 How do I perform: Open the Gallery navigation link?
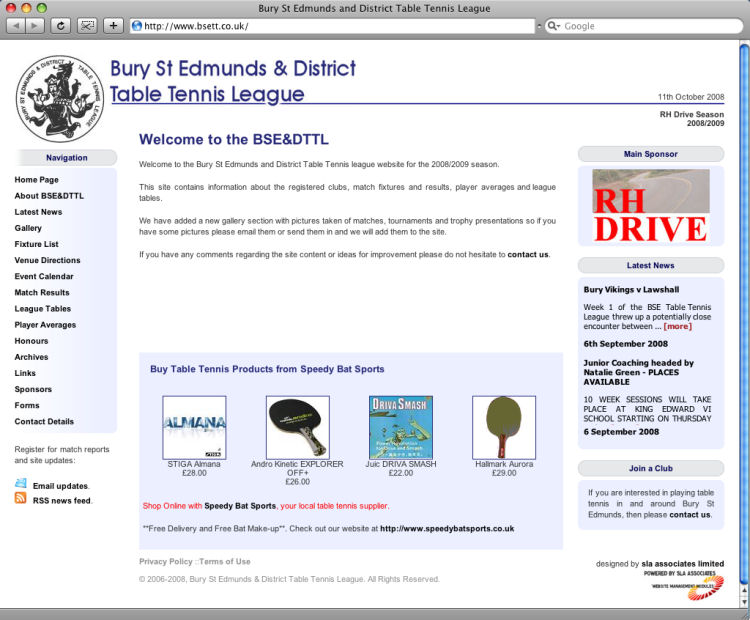click(x=28, y=228)
